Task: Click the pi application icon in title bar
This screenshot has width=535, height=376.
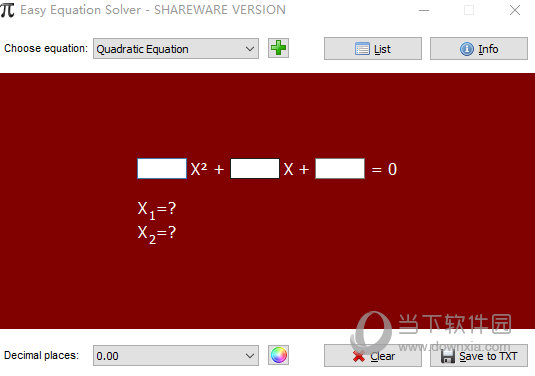Action: 8,10
